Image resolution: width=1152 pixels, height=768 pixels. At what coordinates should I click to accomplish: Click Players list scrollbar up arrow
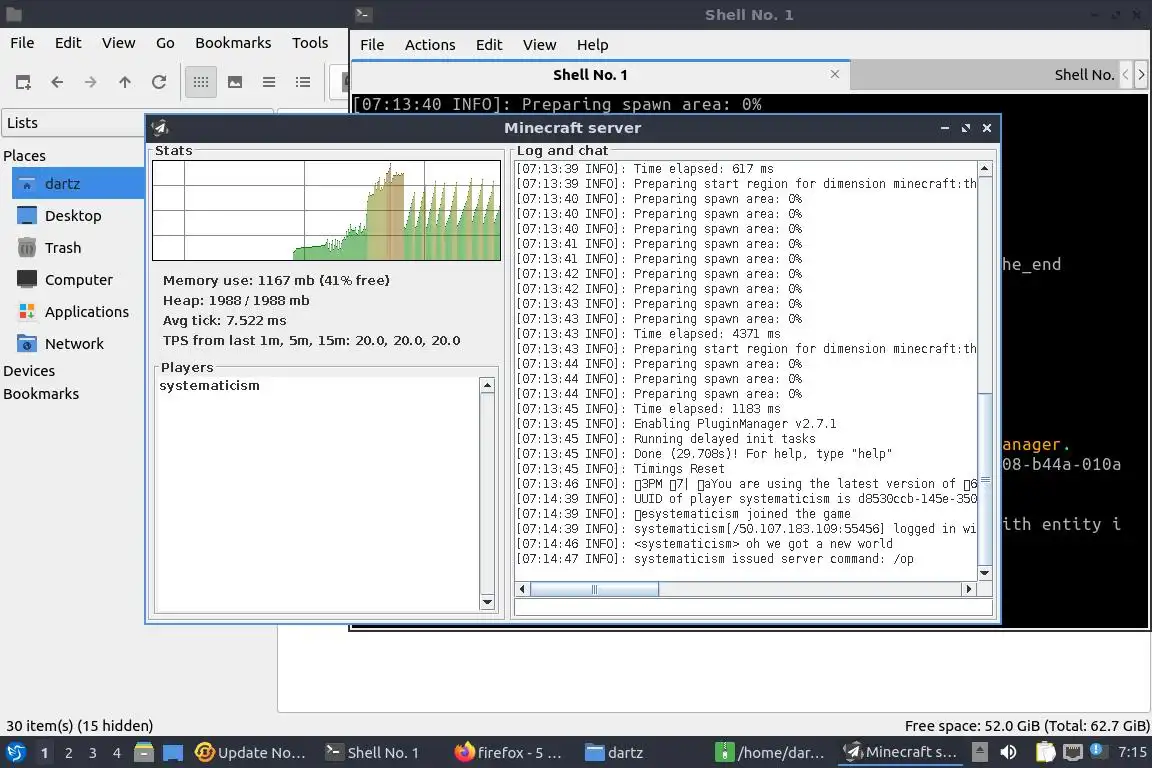487,386
